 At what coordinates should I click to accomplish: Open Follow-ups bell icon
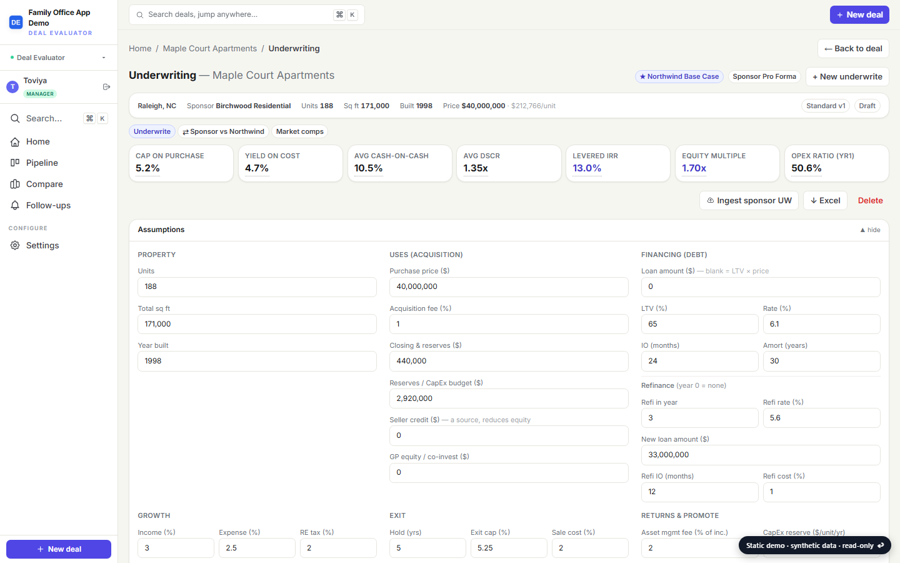click(15, 205)
